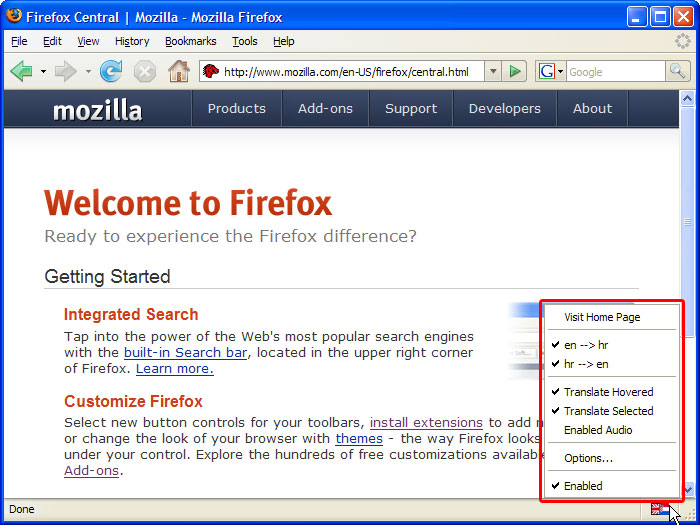Open the search engine selector dropdown
This screenshot has width=700, height=525.
point(560,71)
